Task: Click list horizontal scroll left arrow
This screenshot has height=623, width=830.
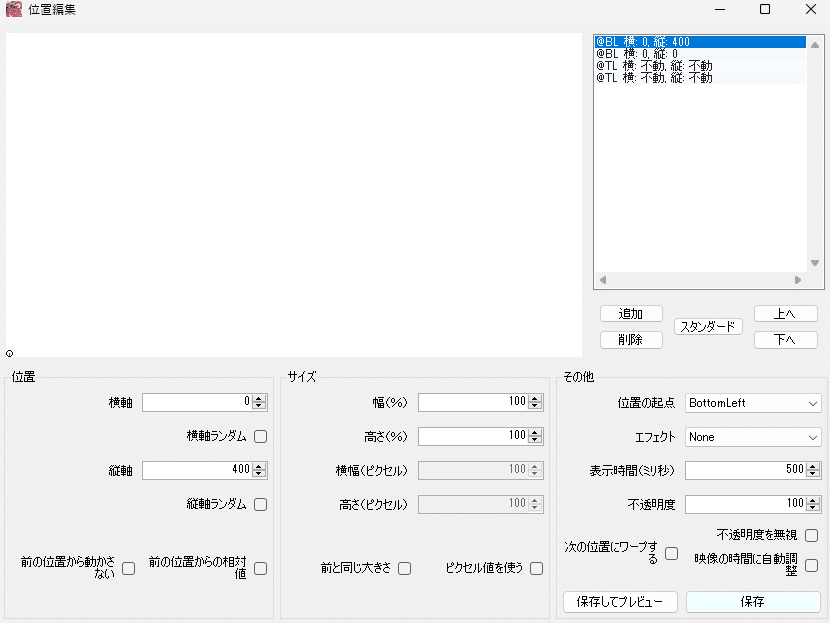Action: point(602,280)
